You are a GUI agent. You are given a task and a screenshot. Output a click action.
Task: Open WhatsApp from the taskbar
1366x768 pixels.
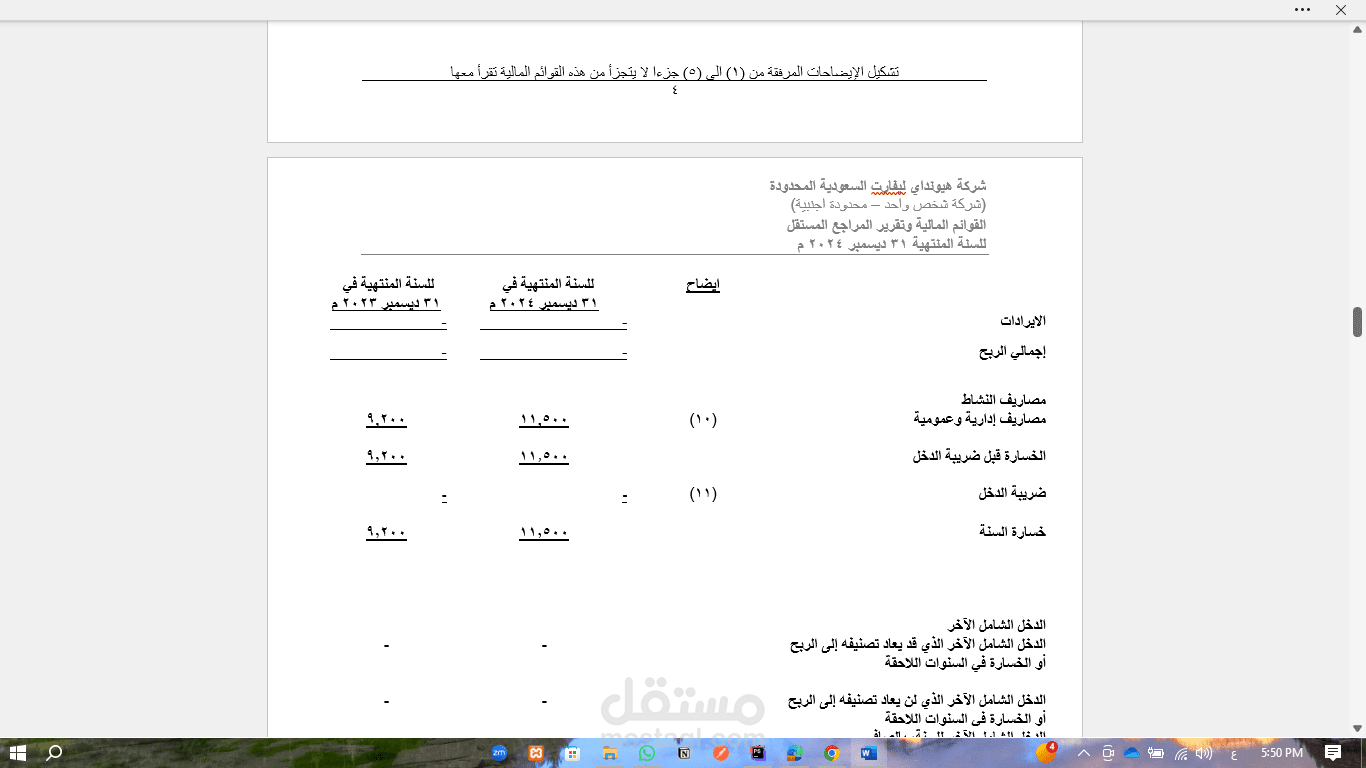tap(647, 752)
